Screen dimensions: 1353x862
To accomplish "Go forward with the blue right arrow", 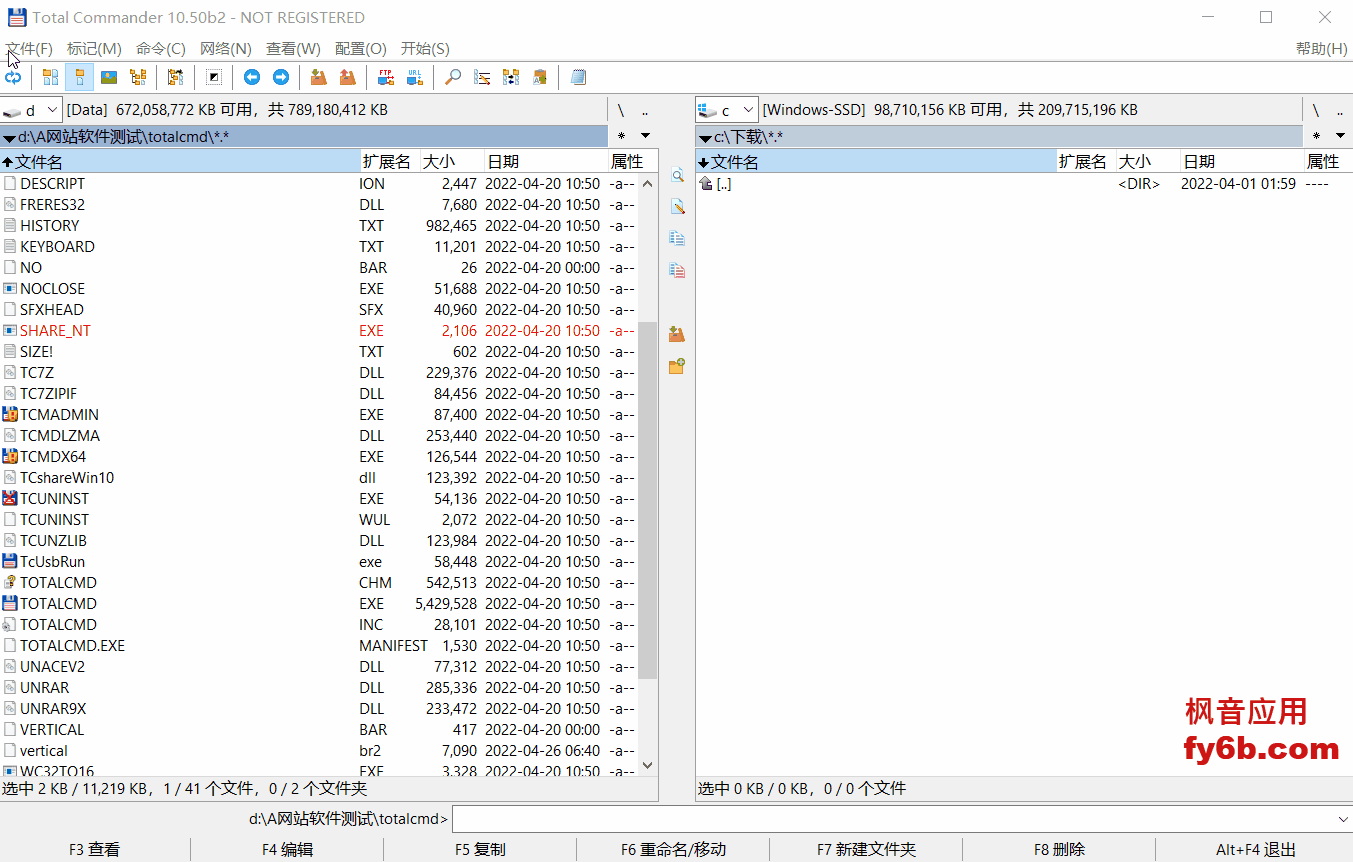I will pos(281,77).
